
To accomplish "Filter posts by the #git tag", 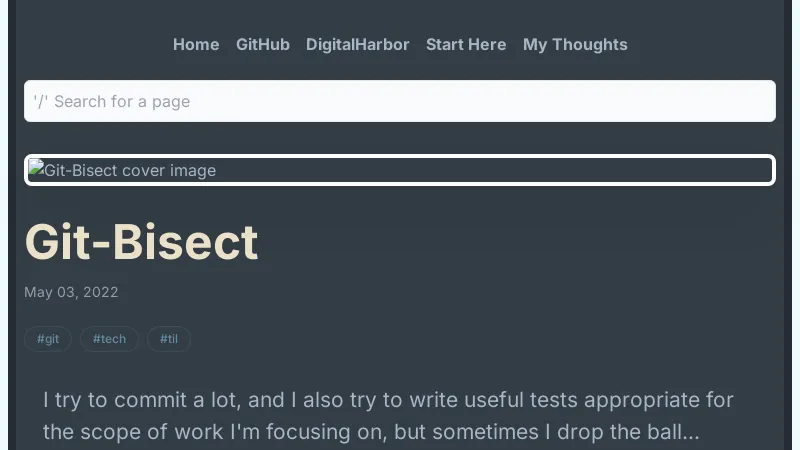I will coord(48,339).
